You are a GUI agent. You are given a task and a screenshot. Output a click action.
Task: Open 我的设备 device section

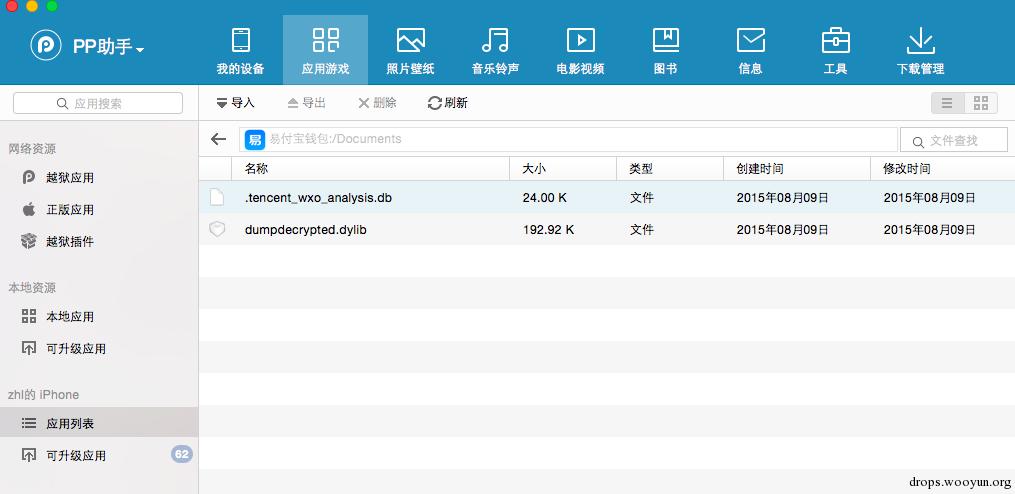click(240, 51)
